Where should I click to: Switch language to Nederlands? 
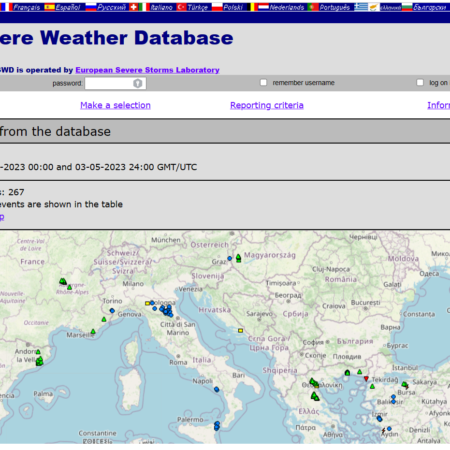(x=287, y=7)
